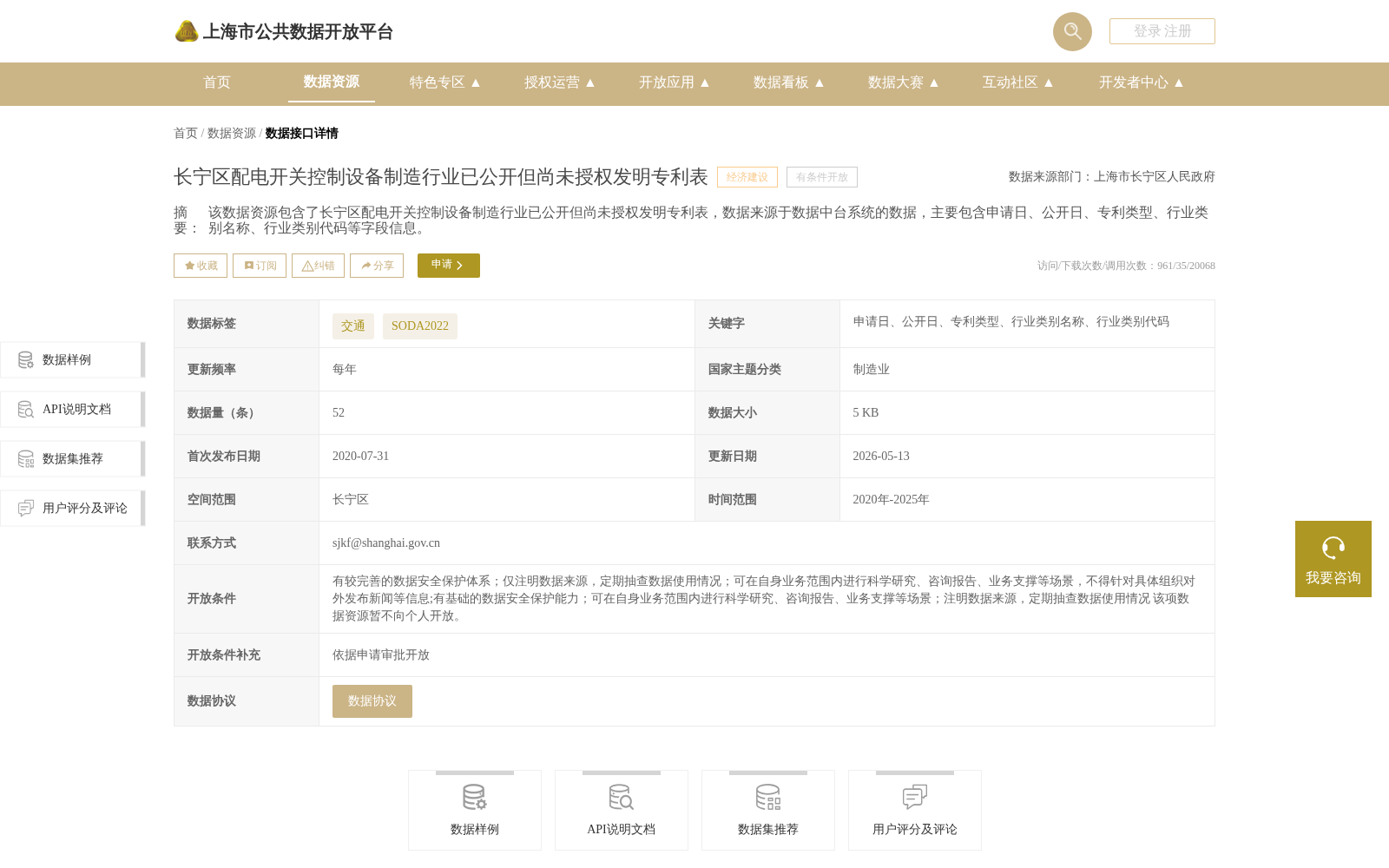This screenshot has width=1389, height=868.
Task: Expand the 数据看板 menu
Action: (x=789, y=82)
